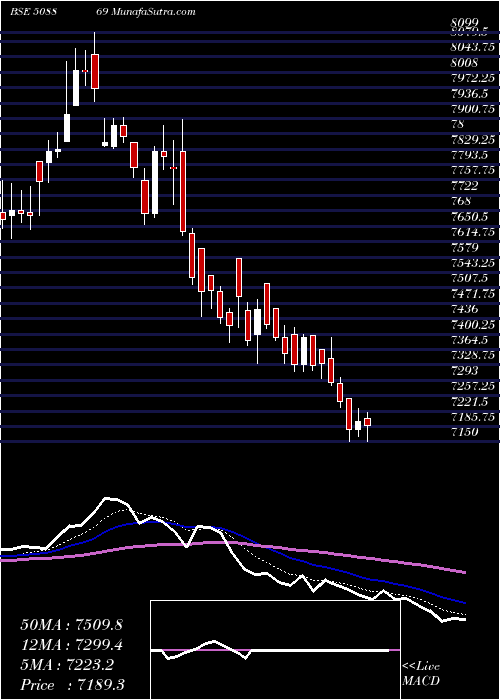Click the 7185.75 price axis label
500x700 pixels.
[472, 417]
